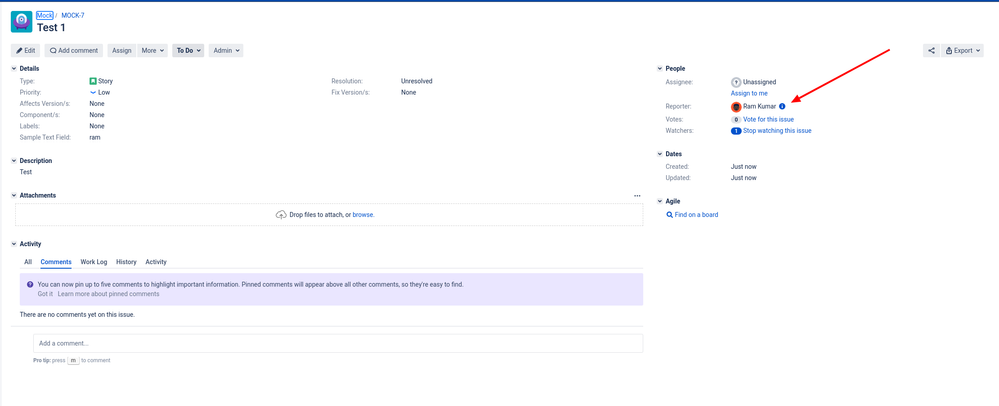
Task: Open the MOCK-7 issue key link
Action: 73,15
